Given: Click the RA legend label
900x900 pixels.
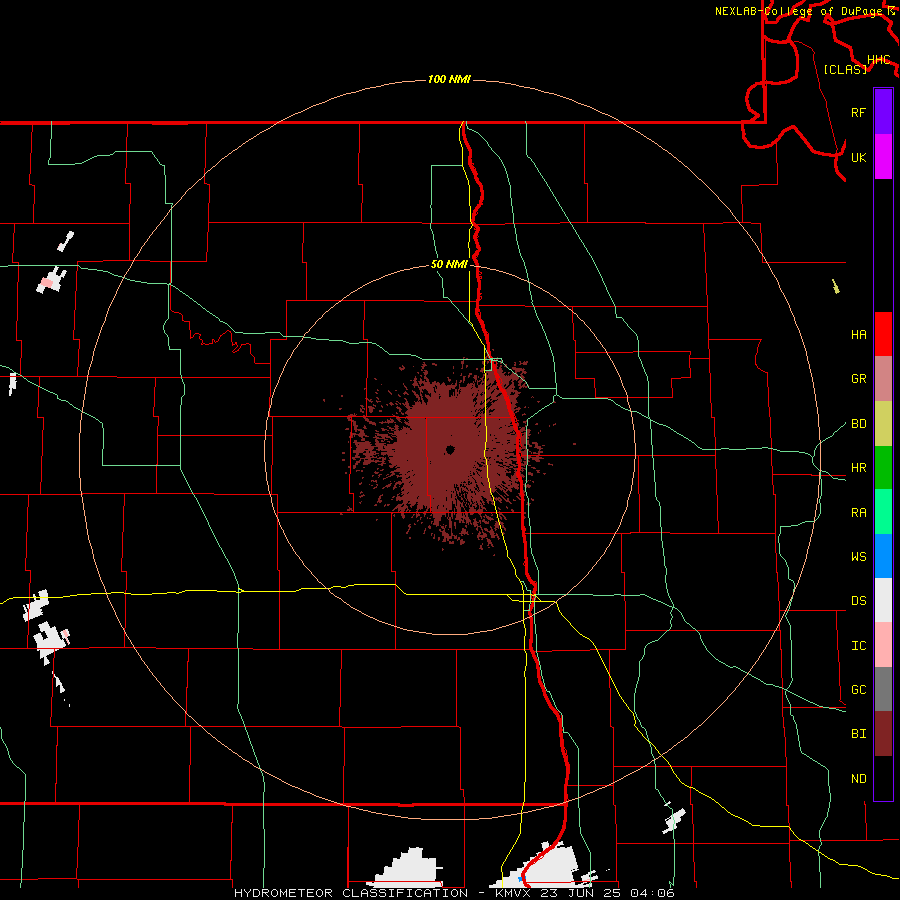Looking at the screenshot, I should [x=858, y=513].
